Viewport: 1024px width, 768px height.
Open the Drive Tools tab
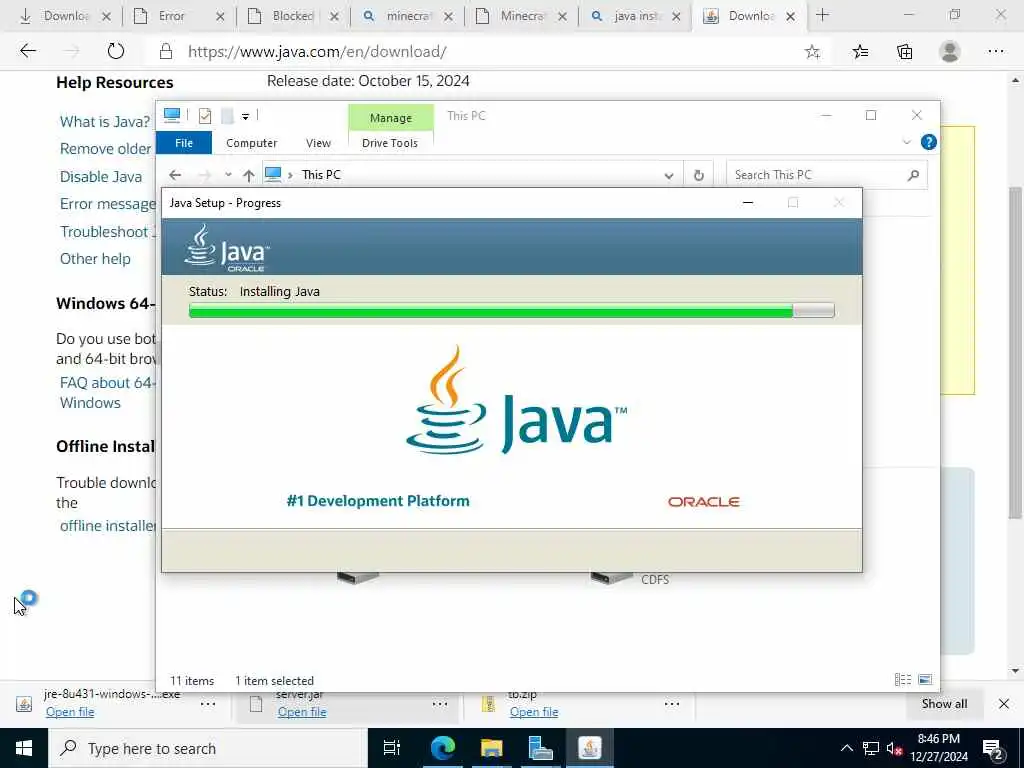390,143
